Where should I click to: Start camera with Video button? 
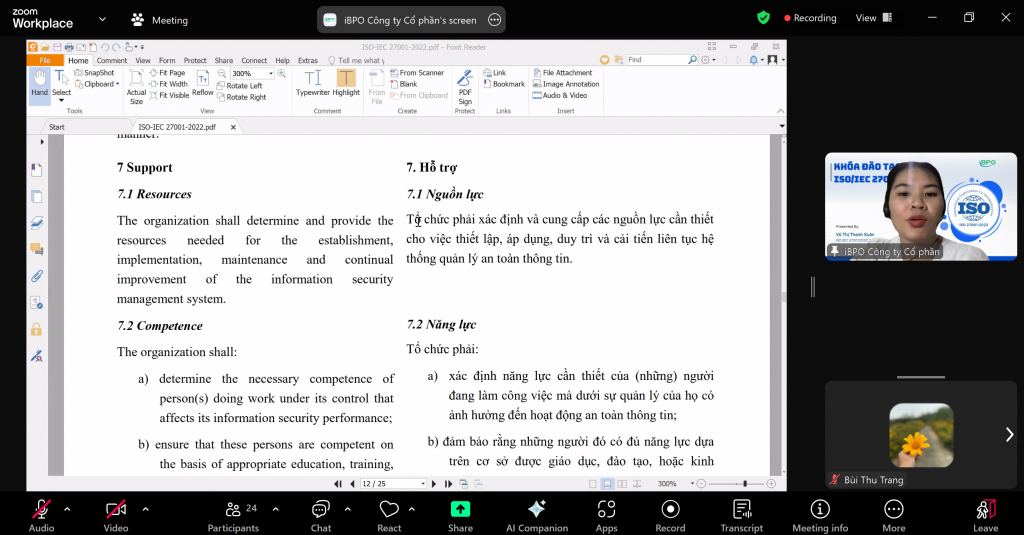click(116, 514)
